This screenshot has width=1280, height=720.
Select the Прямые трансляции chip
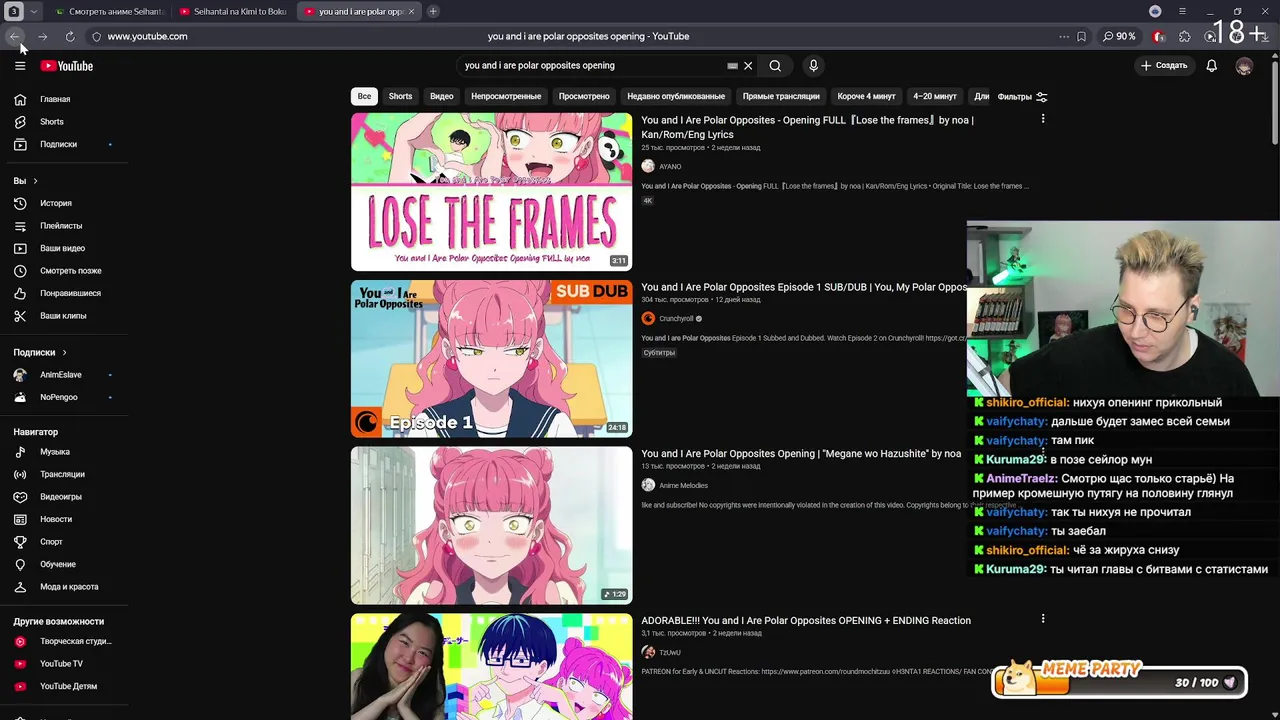781,97
